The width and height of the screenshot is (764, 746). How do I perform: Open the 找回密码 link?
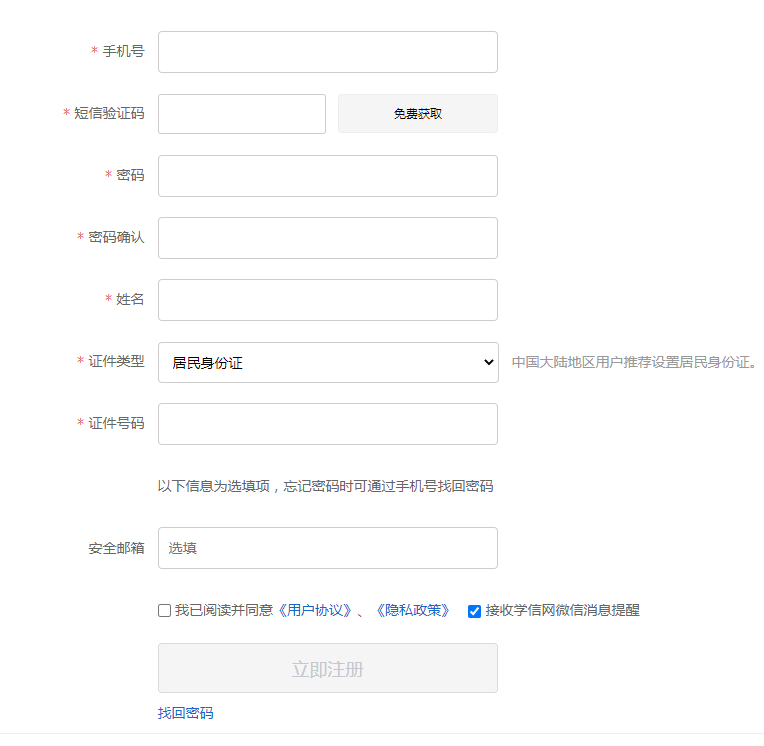(x=186, y=713)
